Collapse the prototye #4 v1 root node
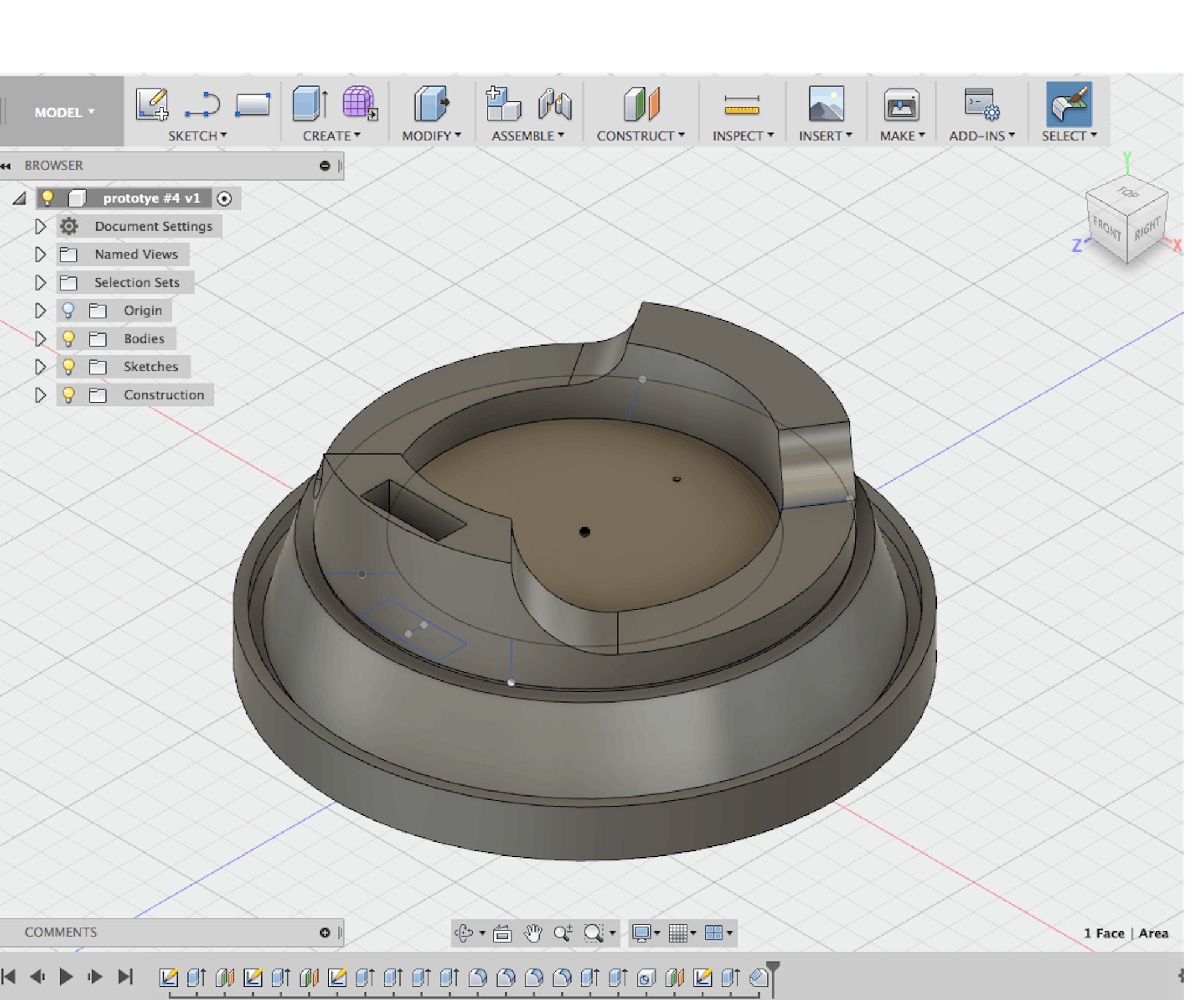Screen dimensions: 1204x1000 coord(20,198)
